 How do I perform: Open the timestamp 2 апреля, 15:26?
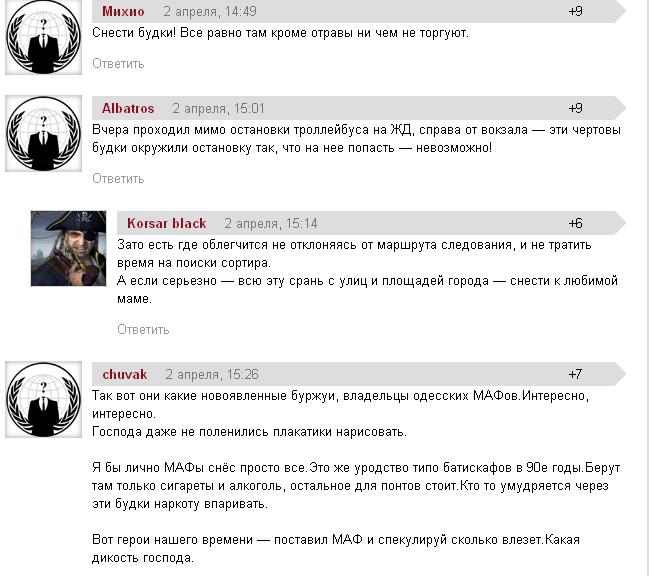(212, 374)
